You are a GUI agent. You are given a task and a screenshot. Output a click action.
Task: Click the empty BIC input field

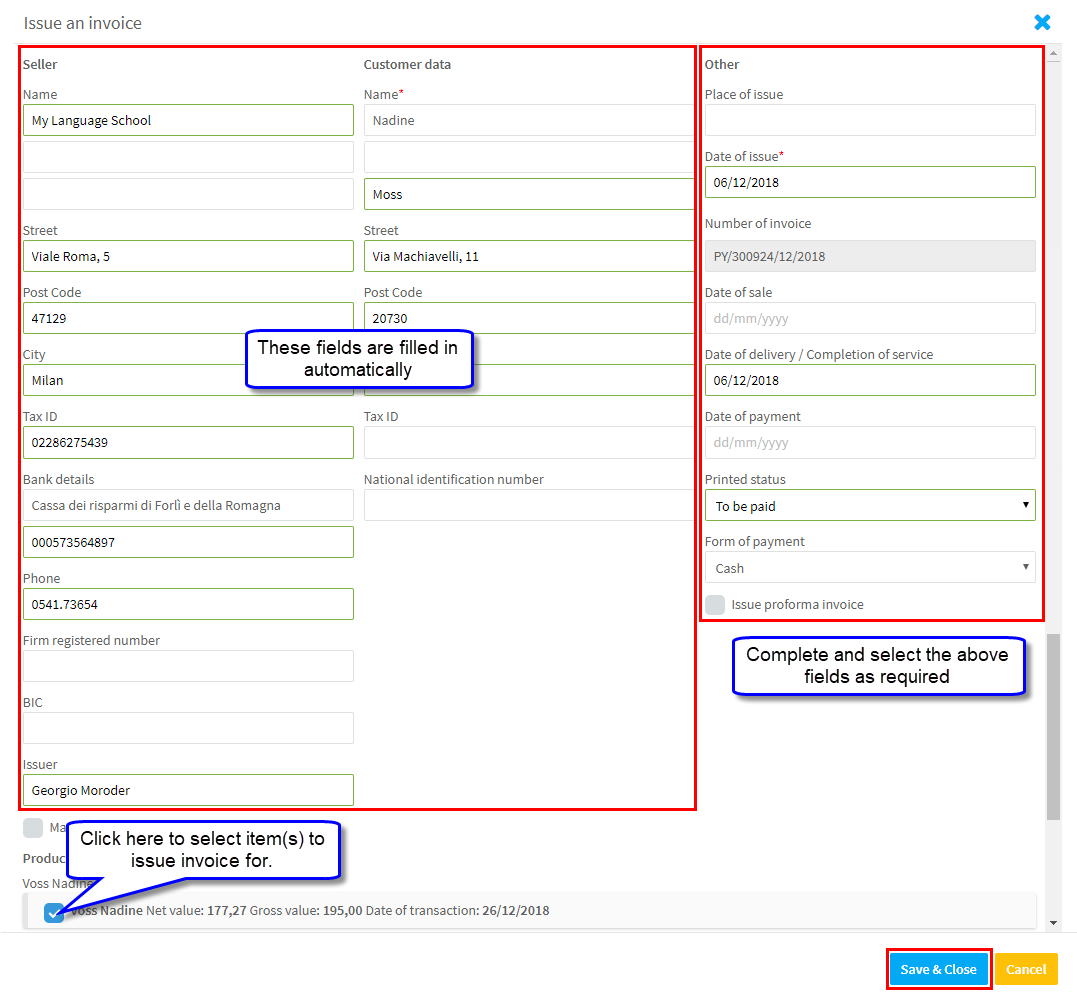tap(188, 729)
